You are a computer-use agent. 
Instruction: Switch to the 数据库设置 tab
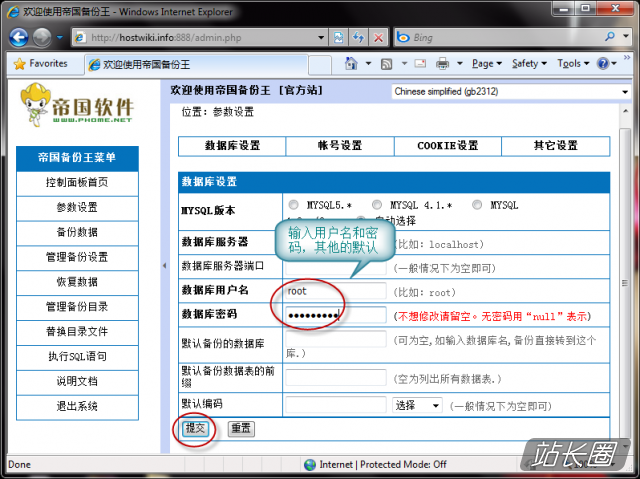coord(232,146)
